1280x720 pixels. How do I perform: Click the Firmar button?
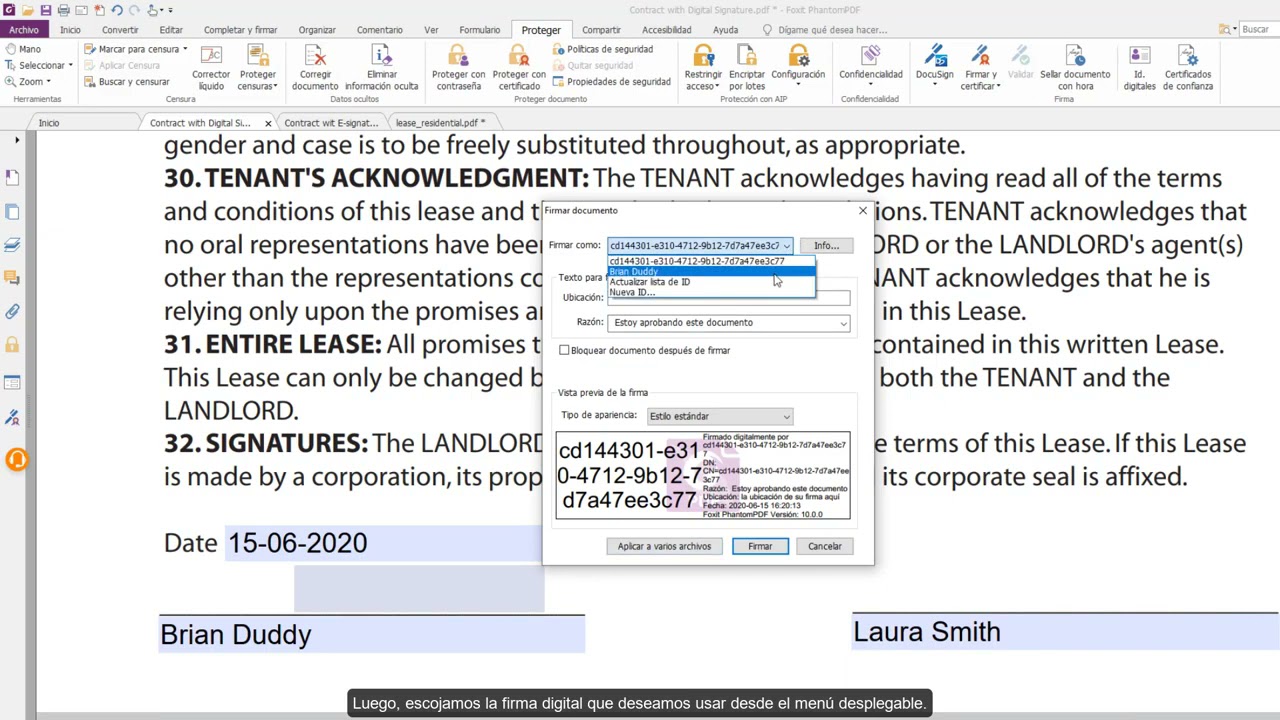(x=760, y=546)
